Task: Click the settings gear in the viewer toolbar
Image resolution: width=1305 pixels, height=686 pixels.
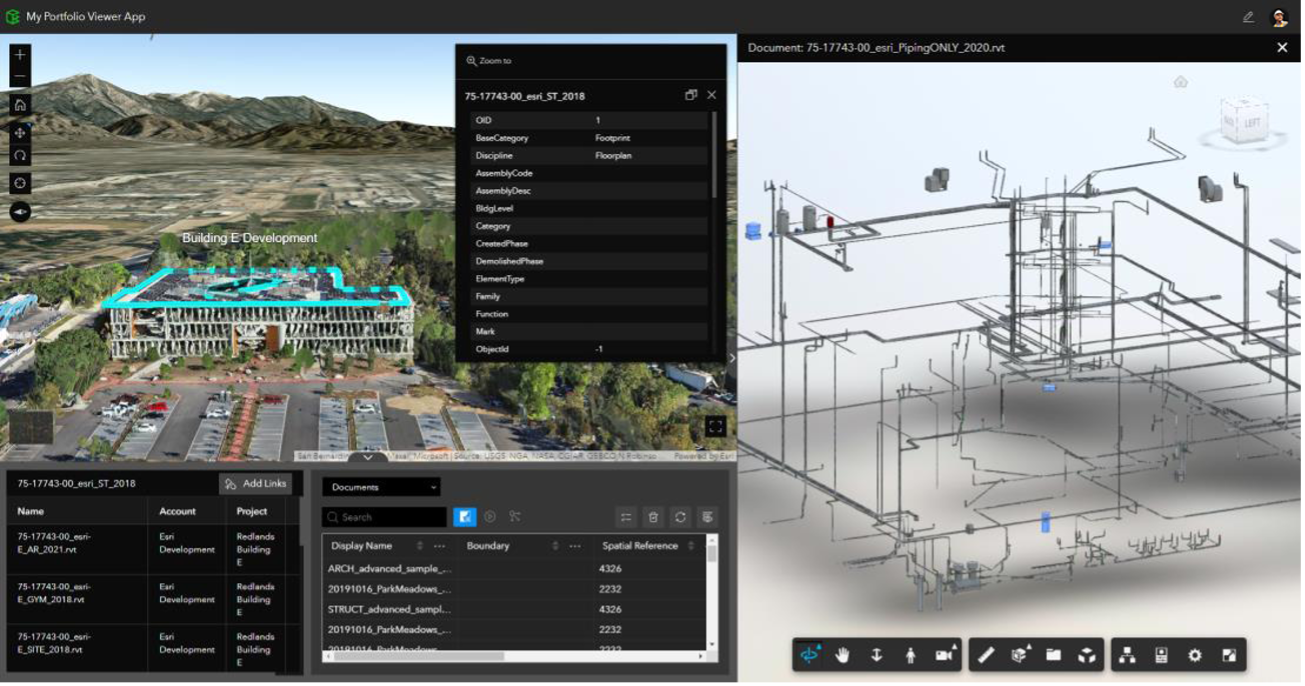Action: [1194, 655]
